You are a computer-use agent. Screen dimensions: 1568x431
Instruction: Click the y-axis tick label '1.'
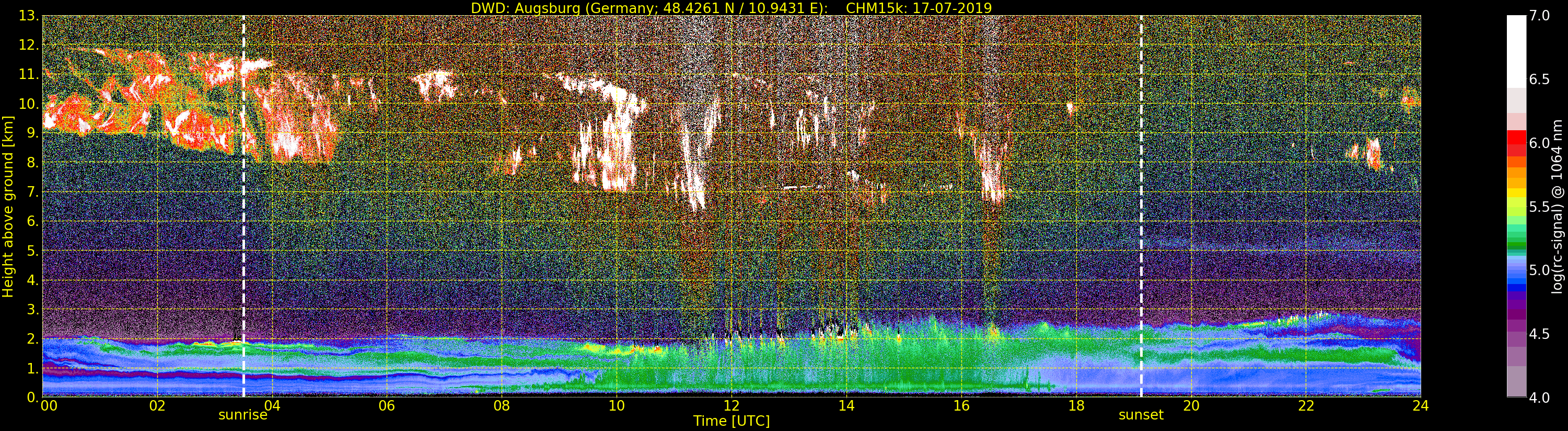pos(32,368)
